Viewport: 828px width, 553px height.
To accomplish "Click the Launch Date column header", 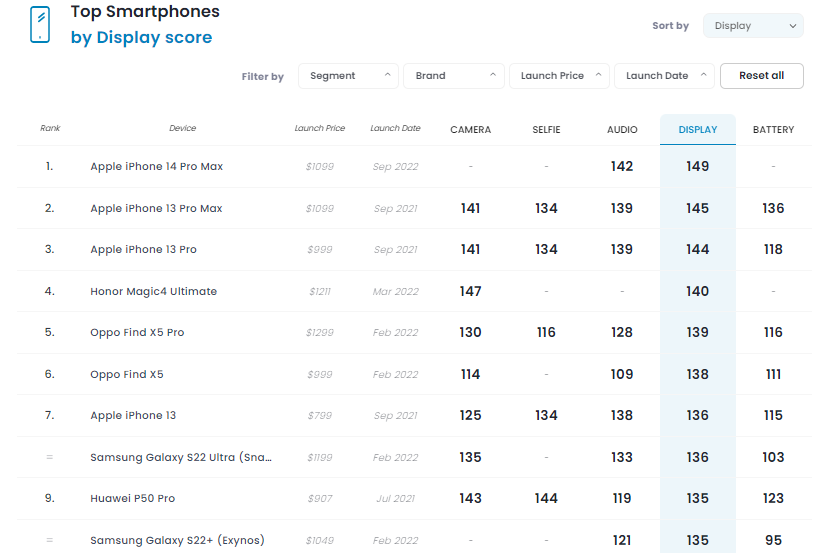I will 395,128.
